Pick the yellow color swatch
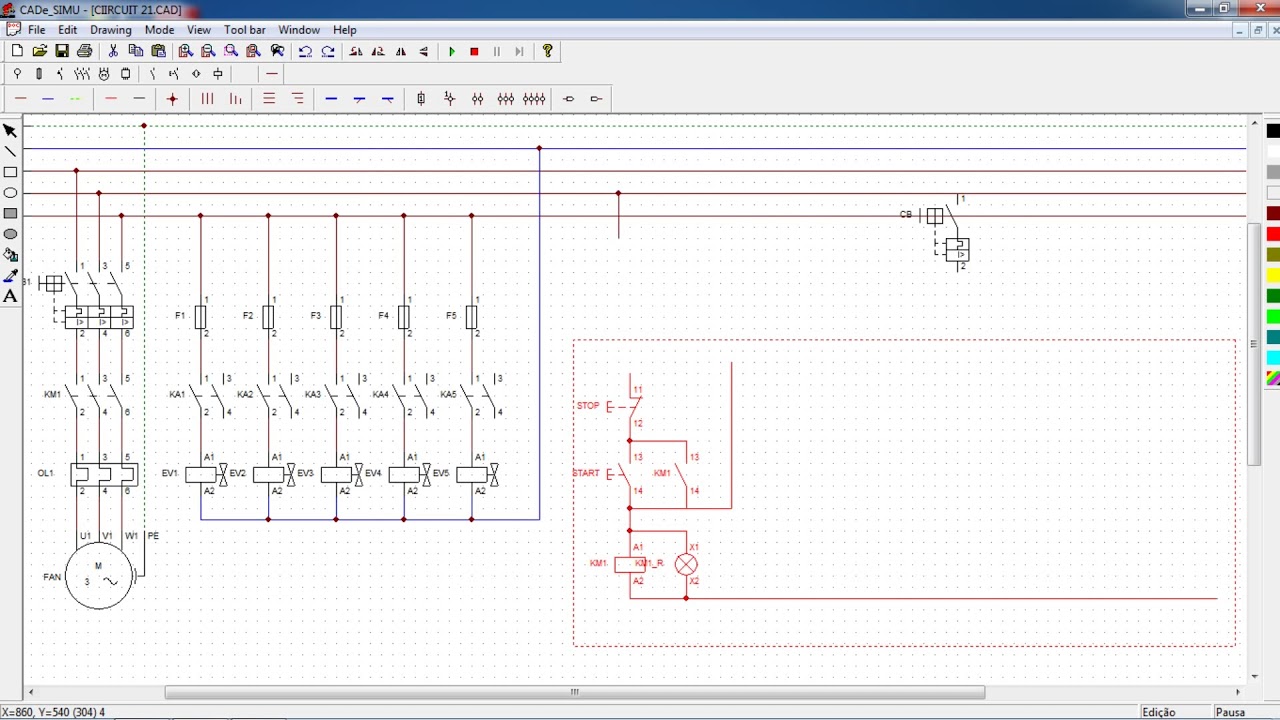This screenshot has width=1280, height=720. [1273, 275]
